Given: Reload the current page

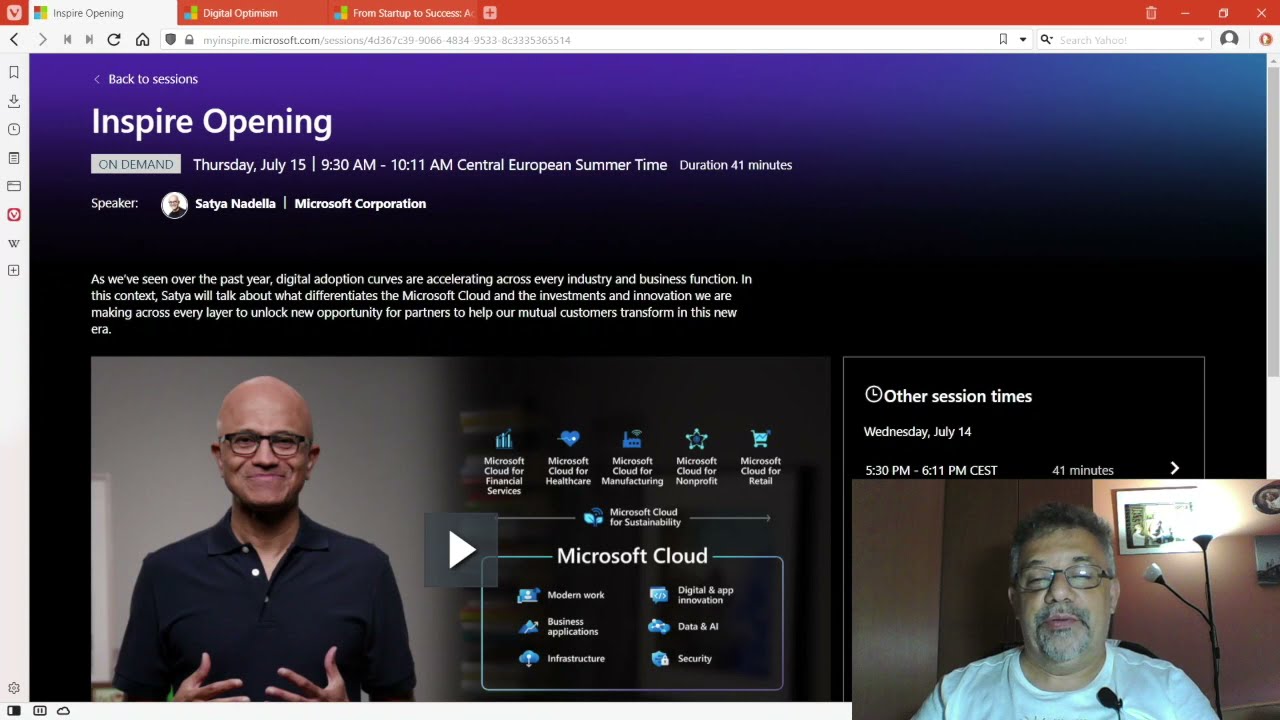Looking at the screenshot, I should 114,40.
